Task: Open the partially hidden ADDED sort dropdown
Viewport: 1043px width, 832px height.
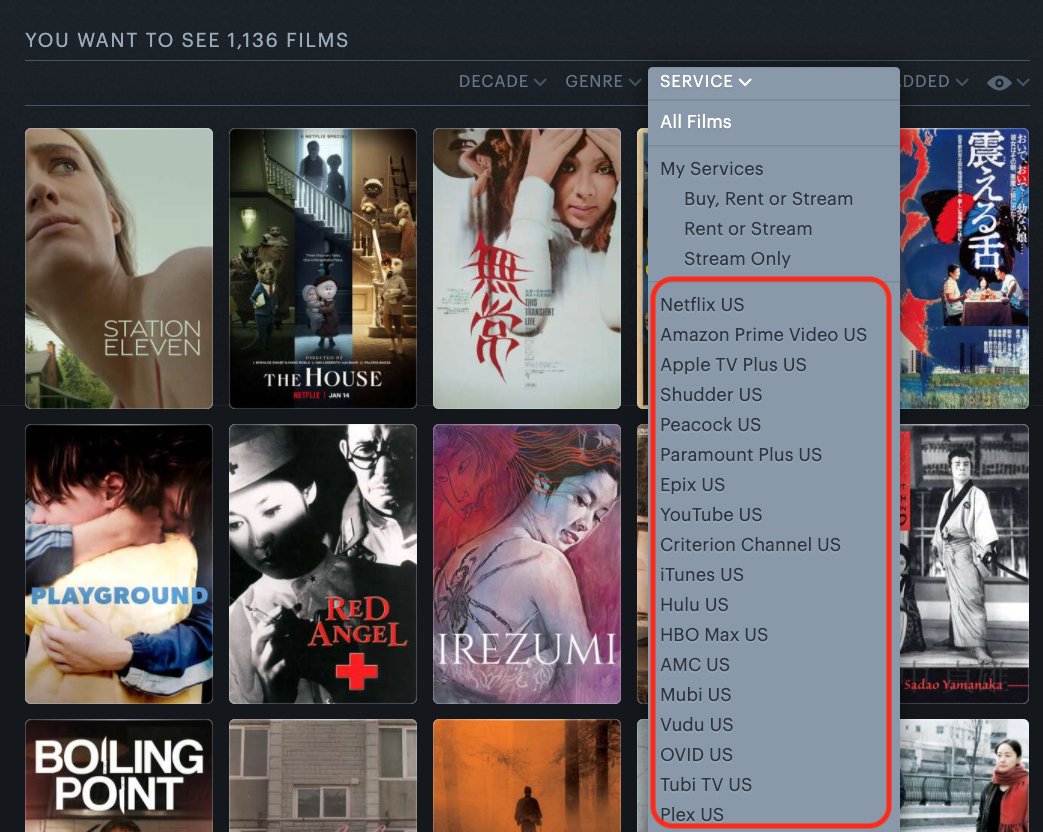Action: (x=934, y=81)
